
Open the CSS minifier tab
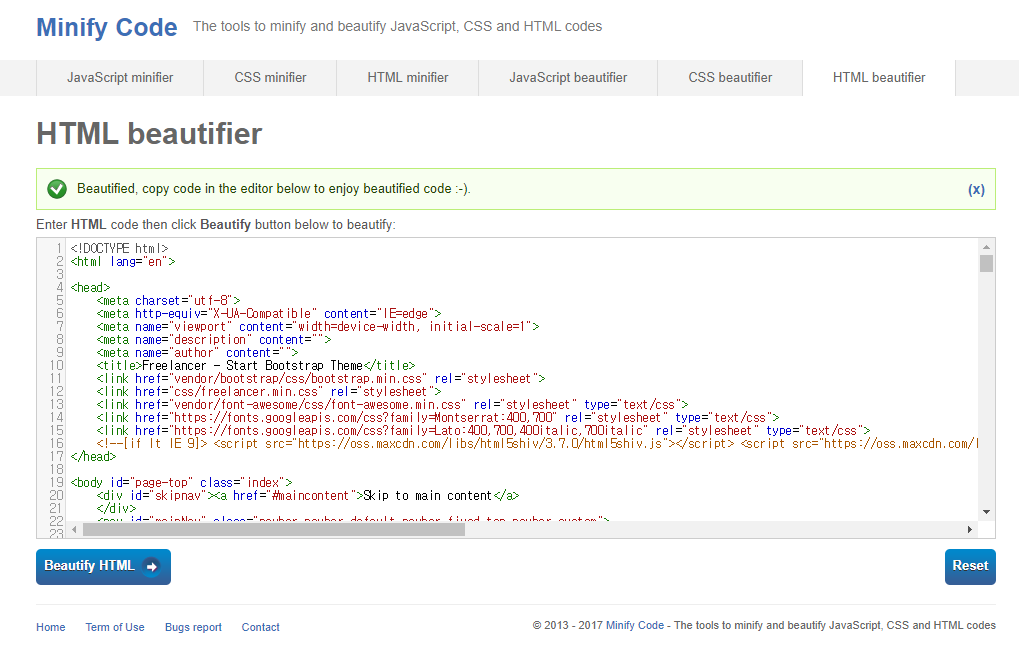(x=270, y=78)
